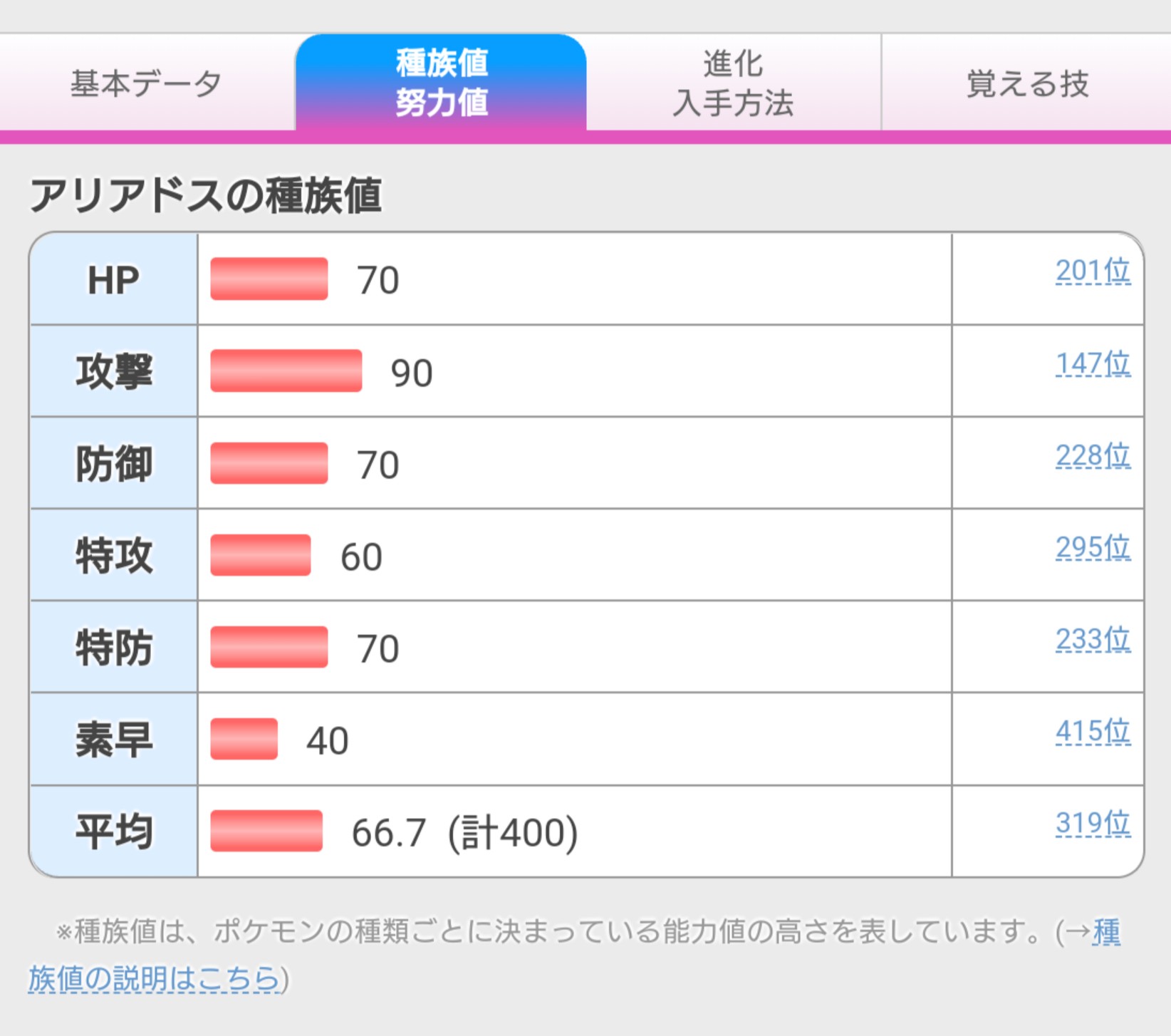The height and width of the screenshot is (1036, 1171).
Task: Click the 防御 row label
Action: click(114, 464)
